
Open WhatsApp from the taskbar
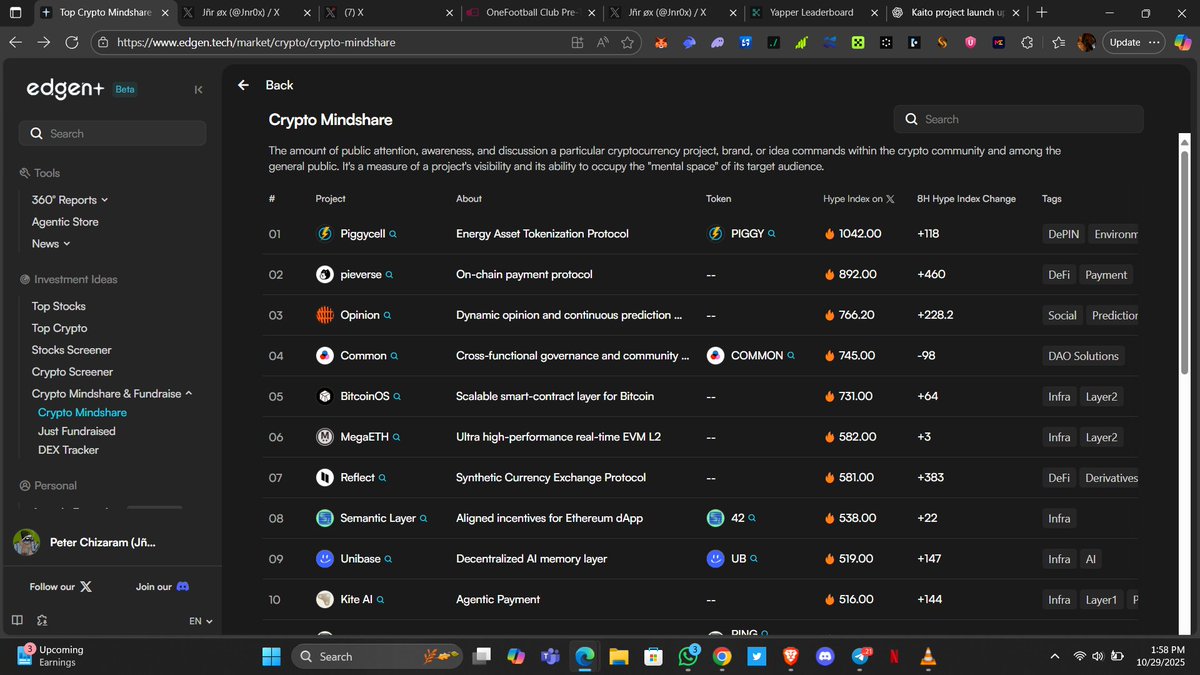point(688,657)
